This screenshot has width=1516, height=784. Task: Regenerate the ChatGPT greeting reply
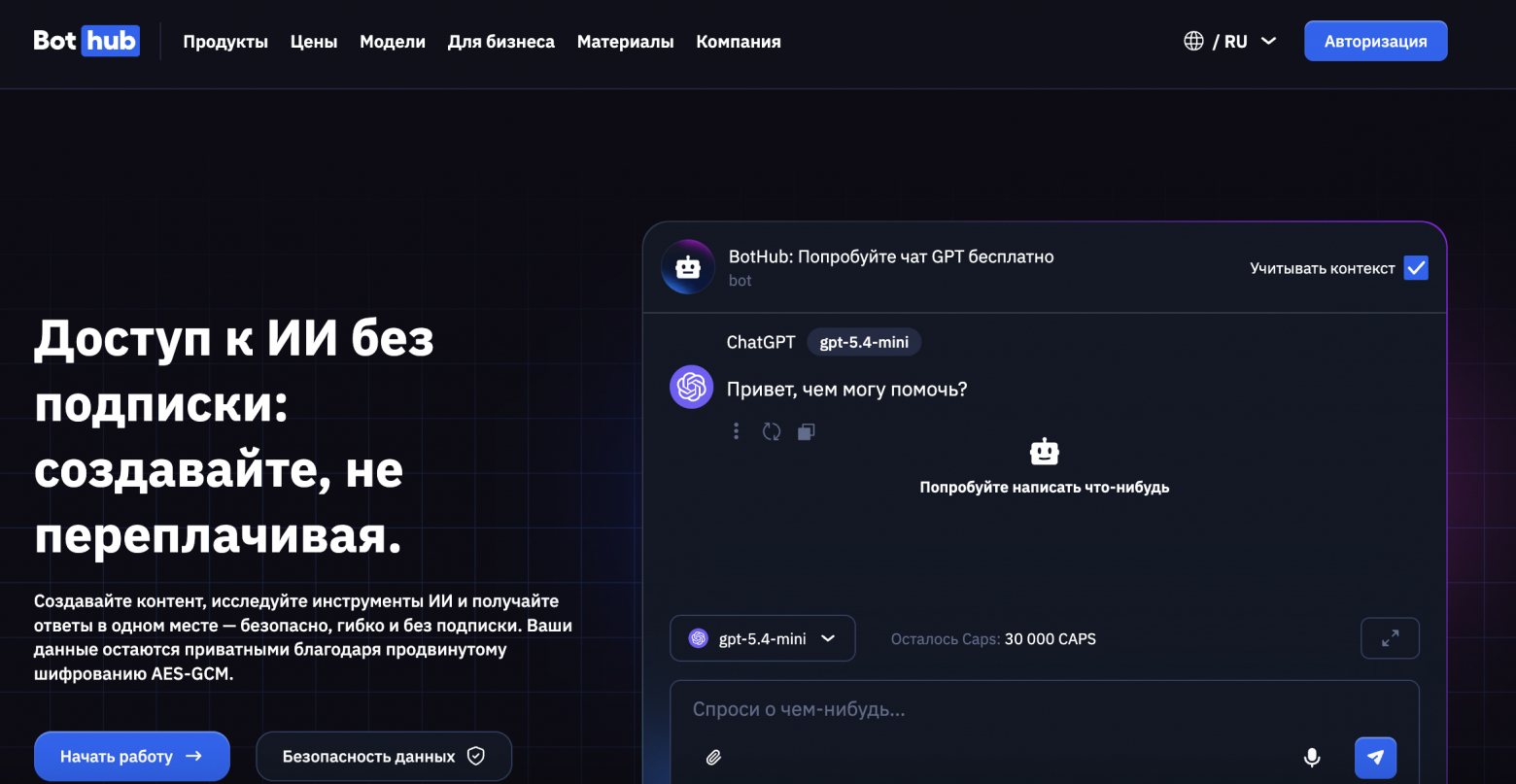tap(772, 431)
